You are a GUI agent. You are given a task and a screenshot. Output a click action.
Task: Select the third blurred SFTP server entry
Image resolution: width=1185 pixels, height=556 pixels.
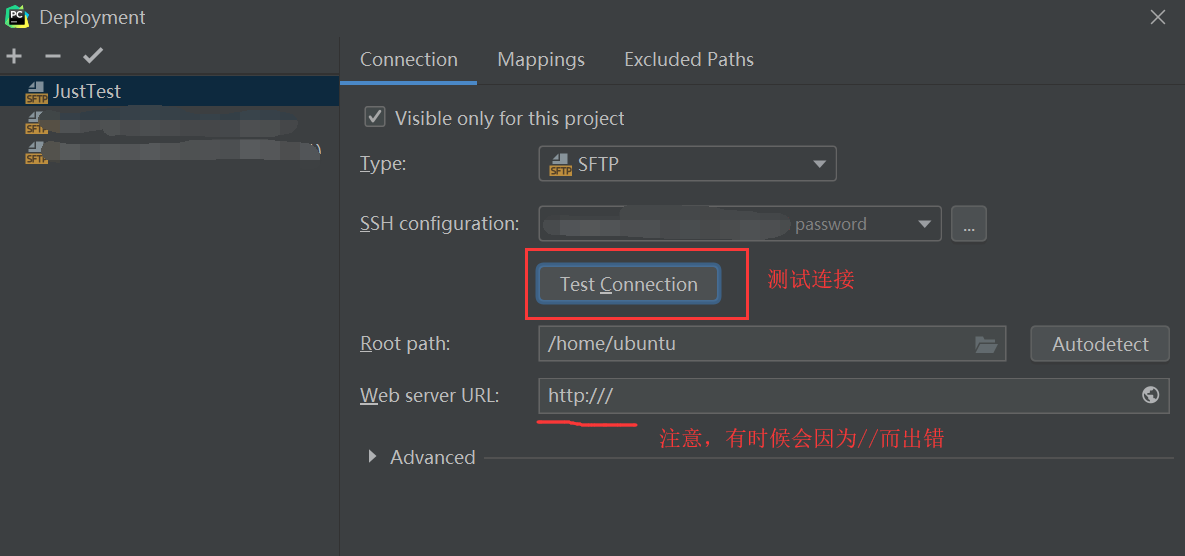169,152
